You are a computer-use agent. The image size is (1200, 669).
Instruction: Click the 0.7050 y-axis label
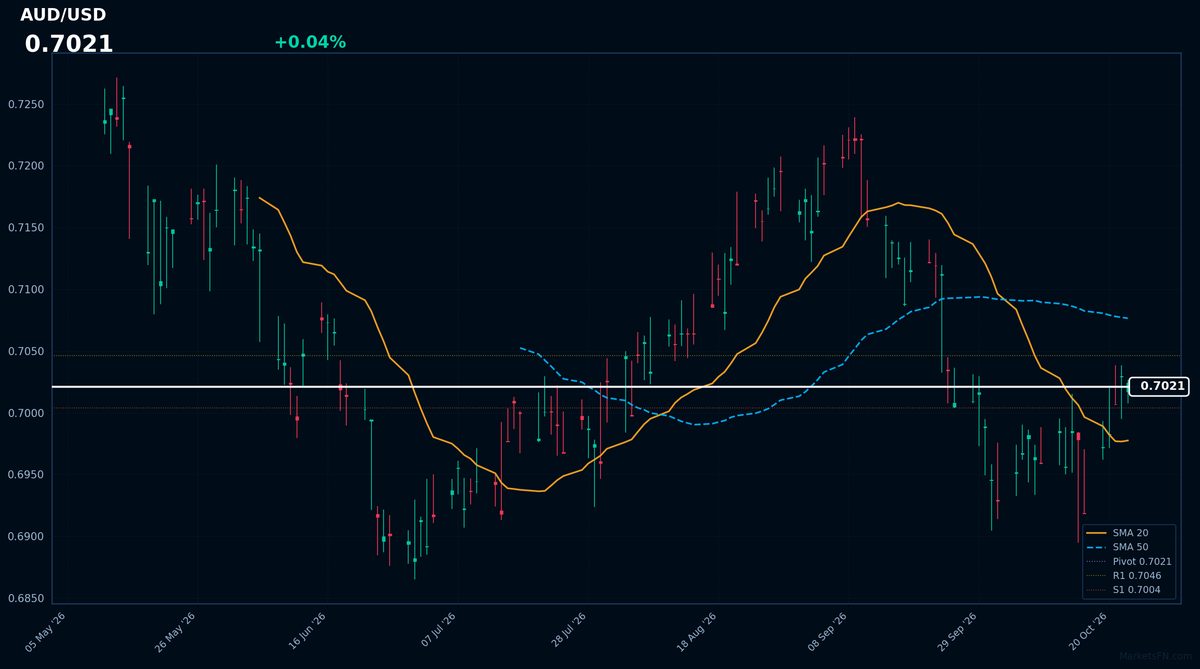[25, 352]
